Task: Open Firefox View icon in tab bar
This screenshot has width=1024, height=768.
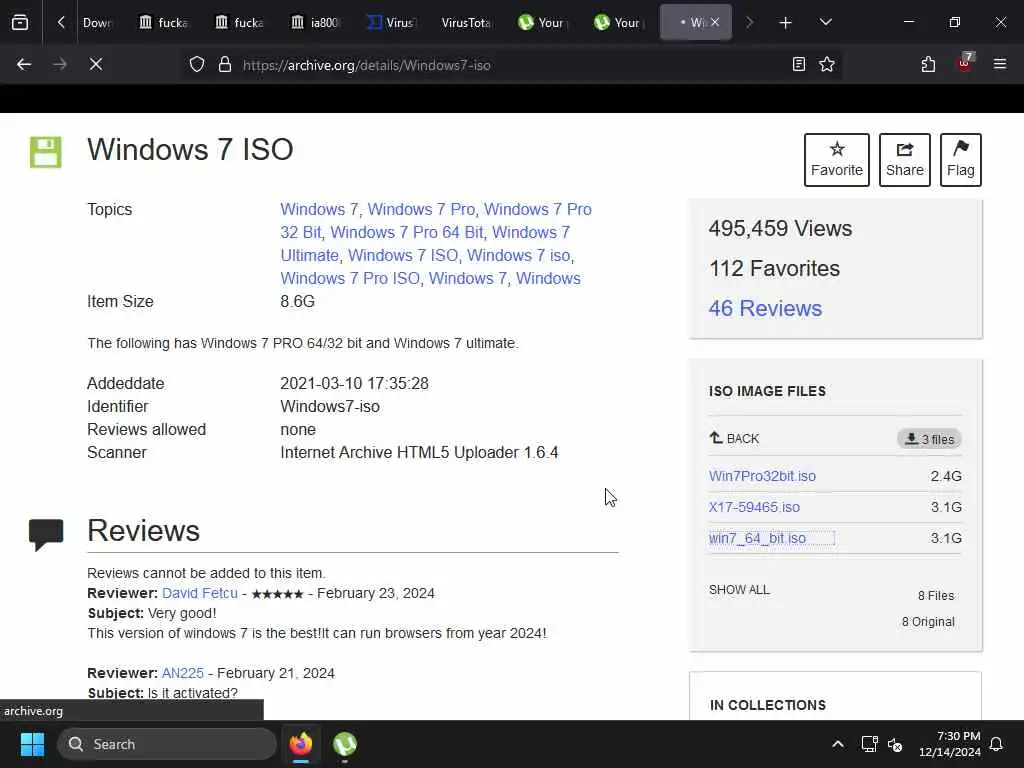Action: point(20,22)
